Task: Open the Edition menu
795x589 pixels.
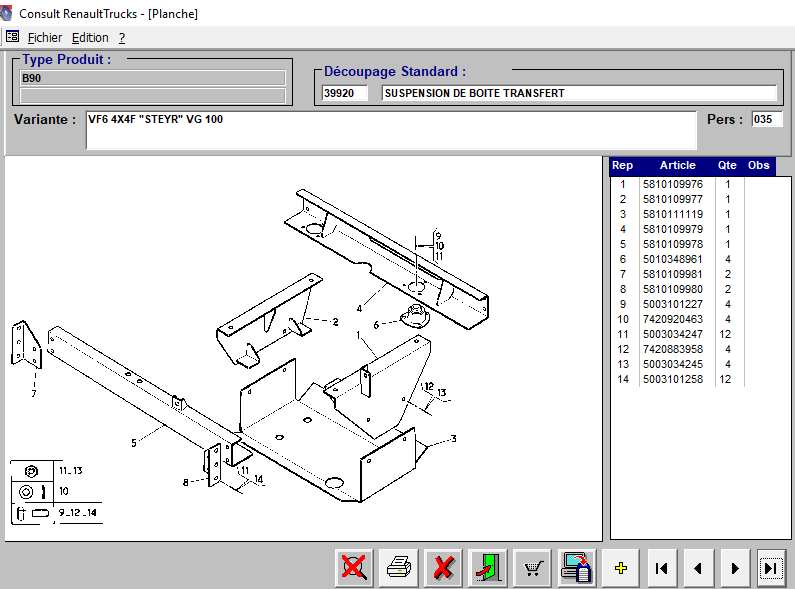Action: [x=90, y=37]
